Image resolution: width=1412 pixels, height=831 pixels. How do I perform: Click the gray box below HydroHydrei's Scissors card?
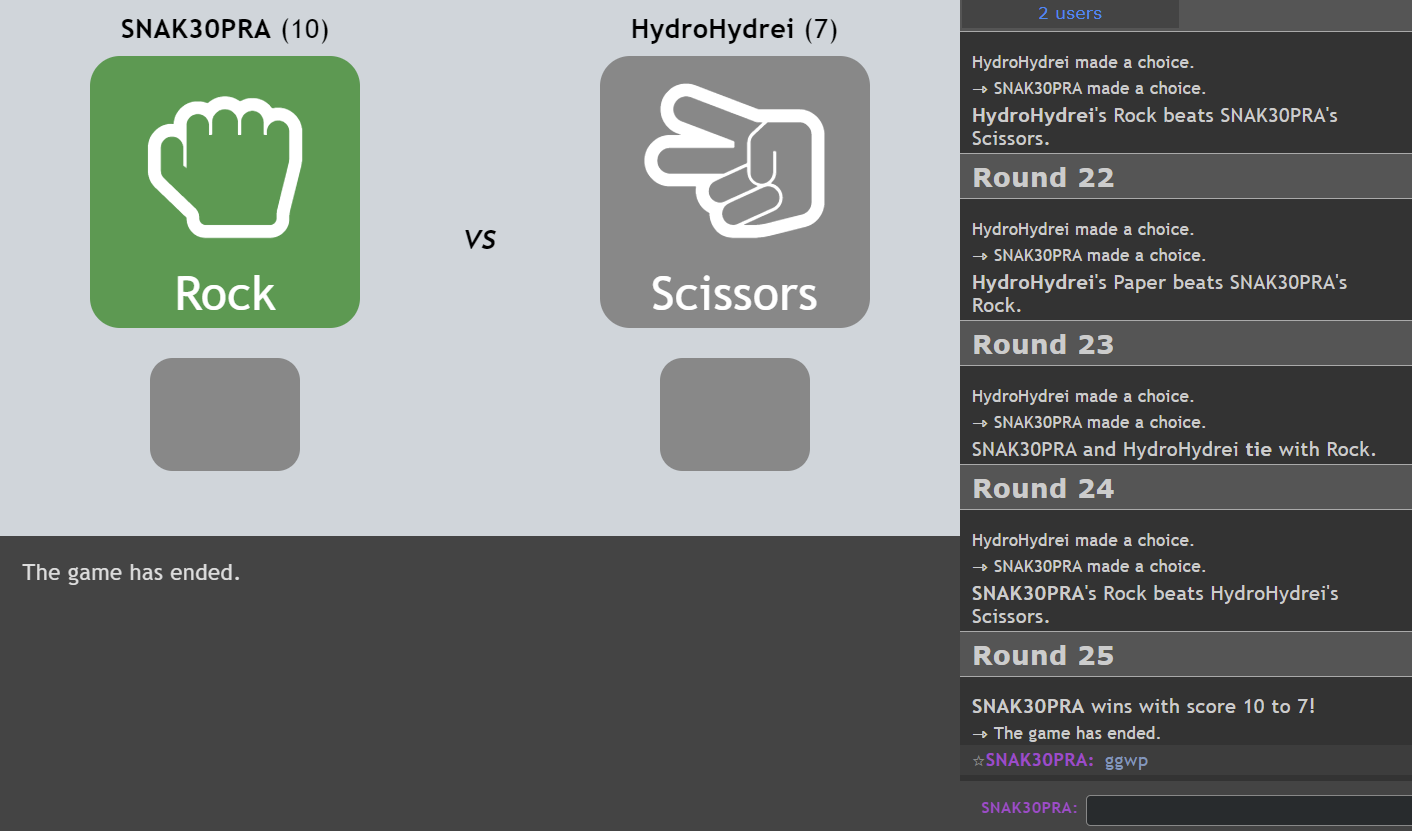point(735,414)
